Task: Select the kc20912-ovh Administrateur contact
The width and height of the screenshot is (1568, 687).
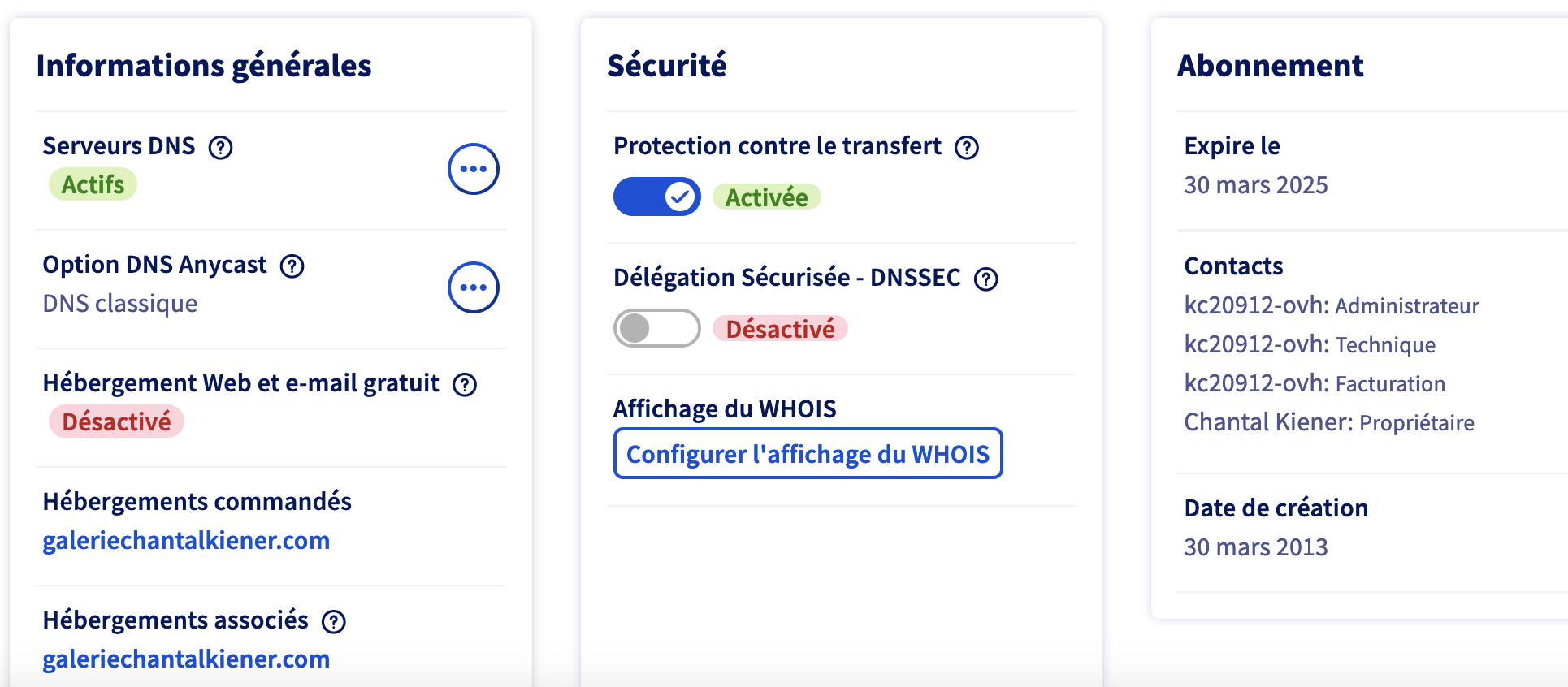Action: [1332, 305]
